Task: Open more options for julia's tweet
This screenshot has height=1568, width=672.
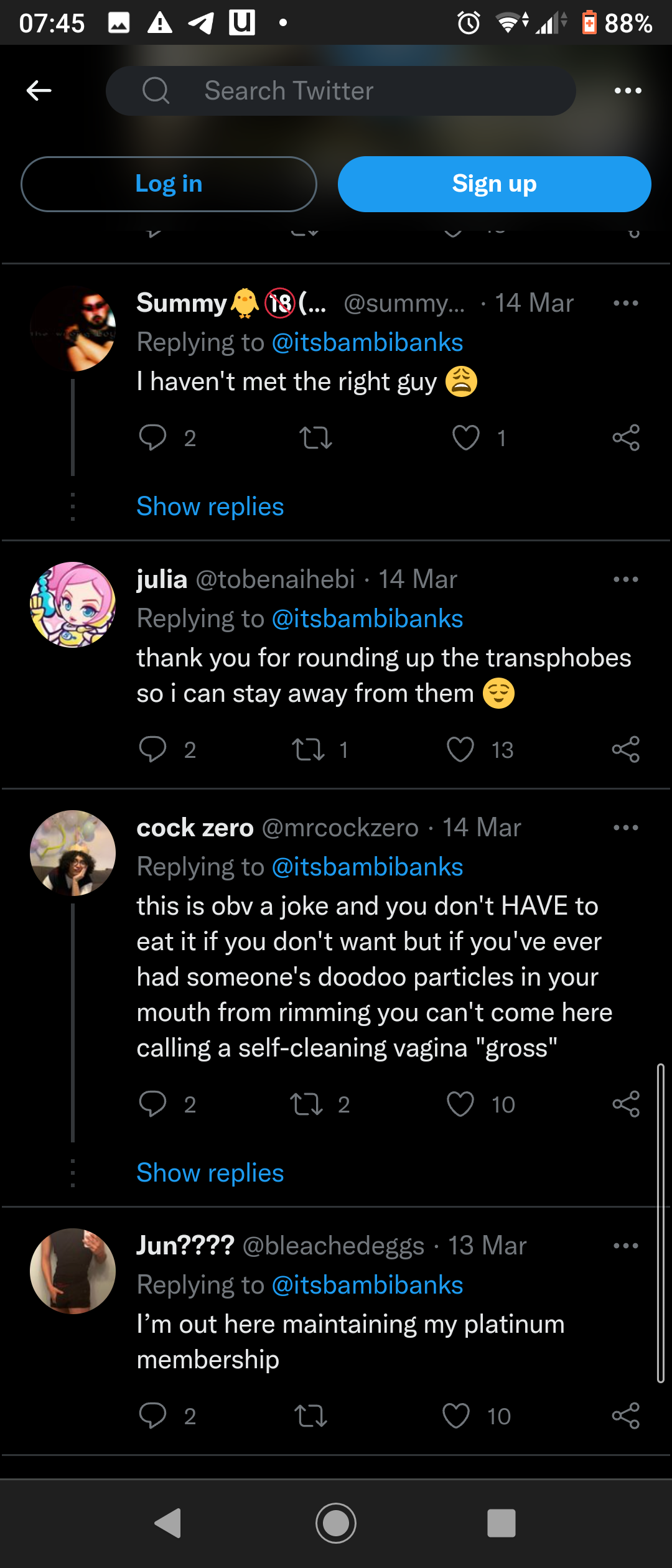Action: (626, 579)
